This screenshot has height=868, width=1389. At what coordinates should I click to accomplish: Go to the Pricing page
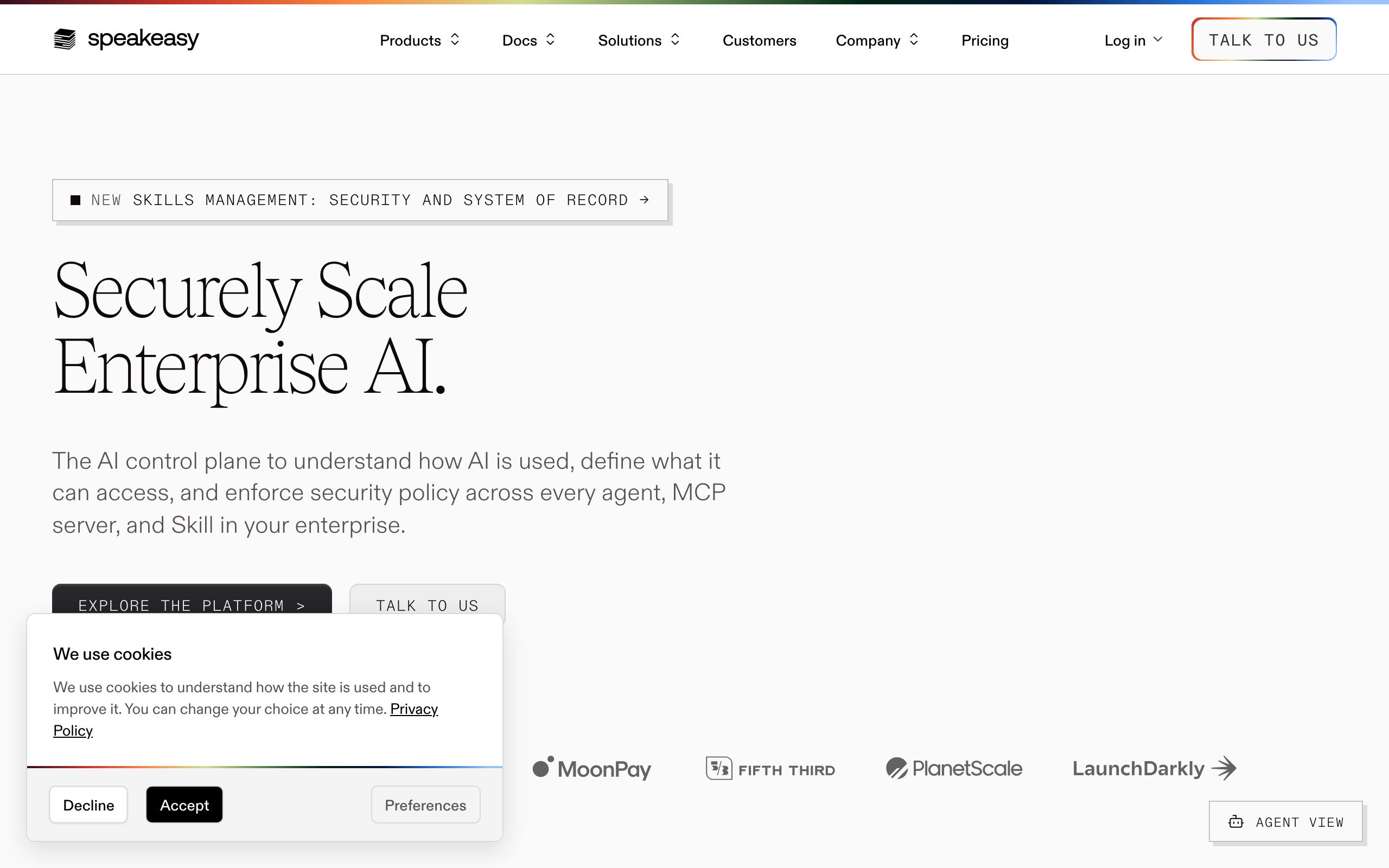click(x=984, y=40)
